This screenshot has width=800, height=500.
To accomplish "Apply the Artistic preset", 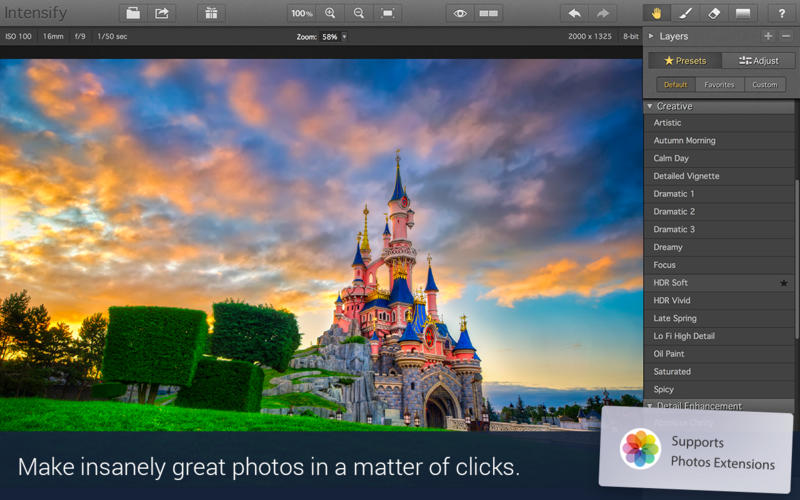I will (719, 123).
